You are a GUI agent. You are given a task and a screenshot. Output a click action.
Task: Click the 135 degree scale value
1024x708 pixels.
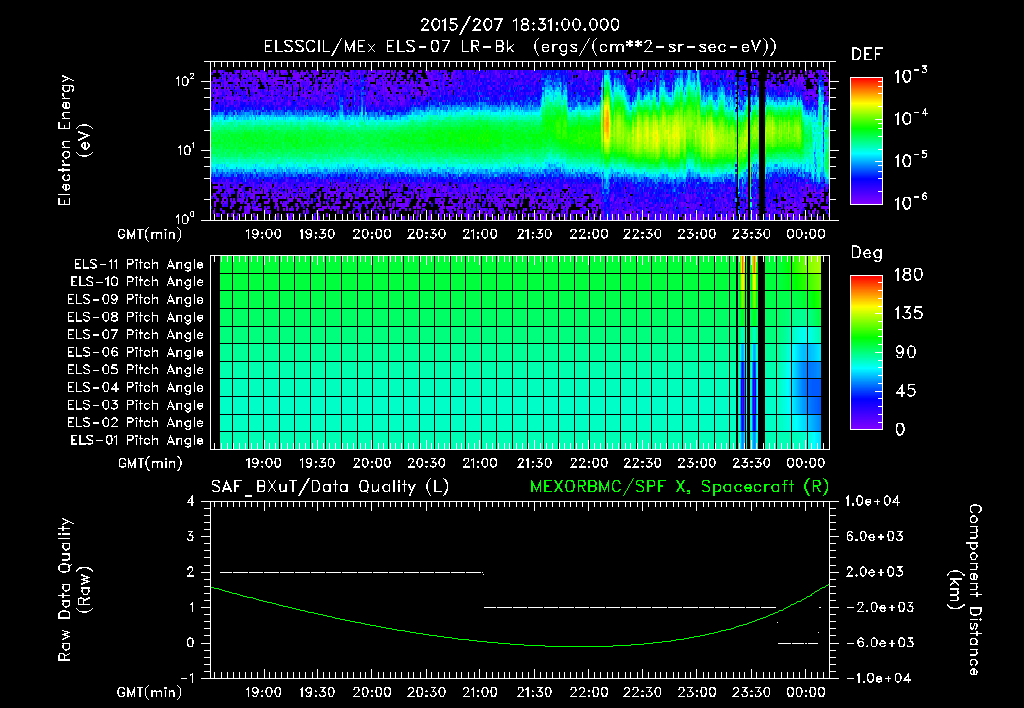[x=909, y=314]
